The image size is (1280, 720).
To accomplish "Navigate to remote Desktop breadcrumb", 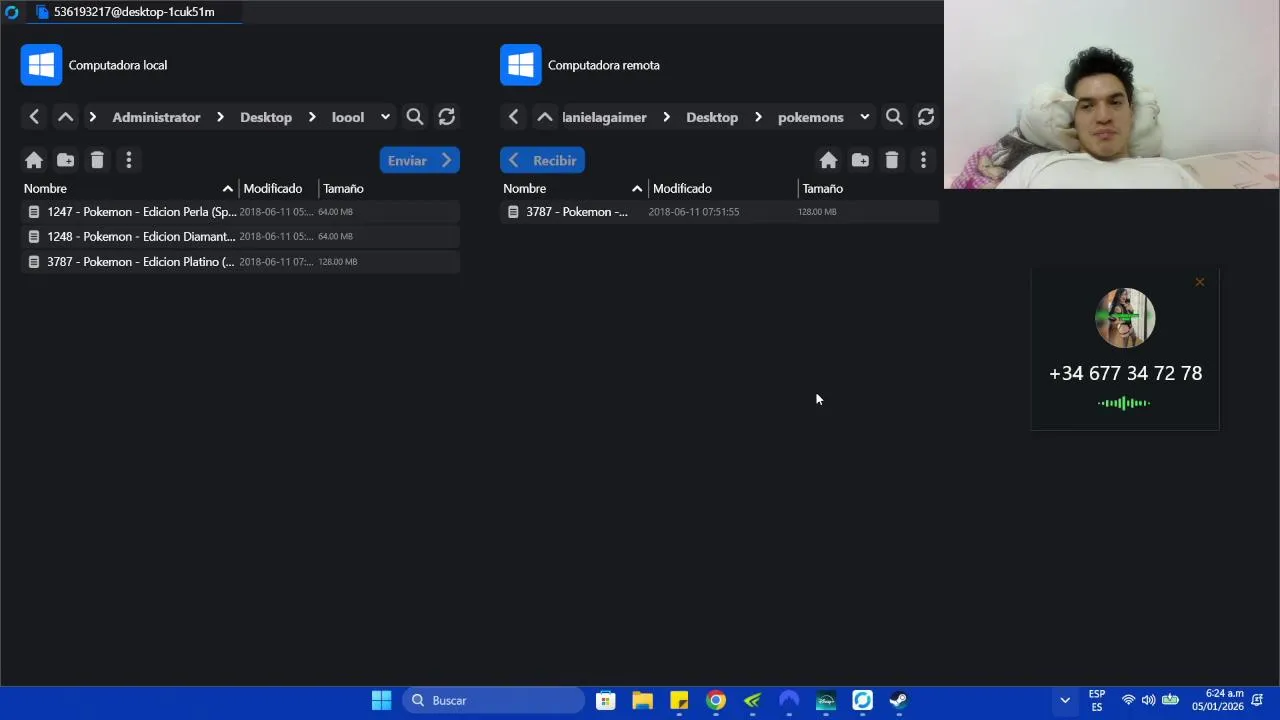I will [712, 117].
